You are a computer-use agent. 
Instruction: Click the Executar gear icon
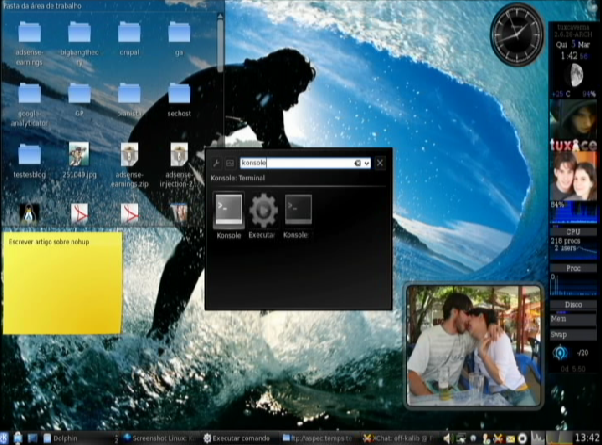pyautogui.click(x=263, y=209)
